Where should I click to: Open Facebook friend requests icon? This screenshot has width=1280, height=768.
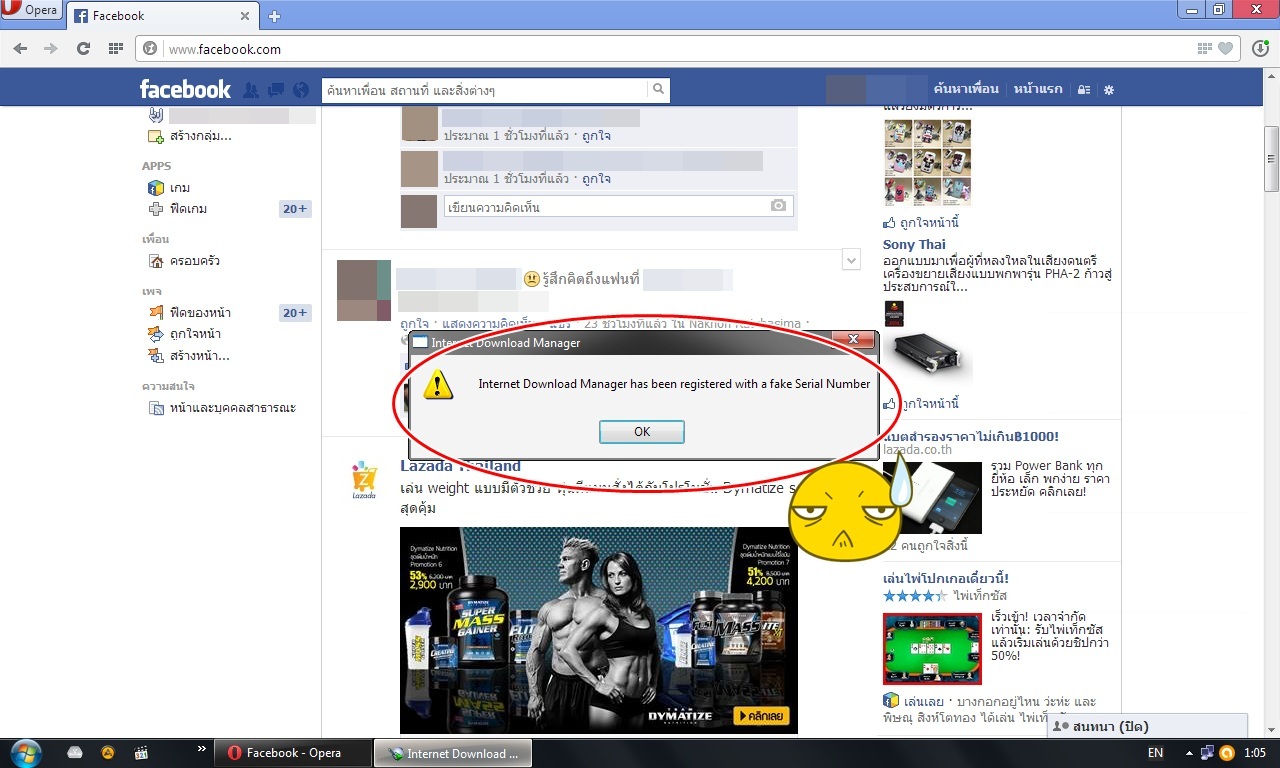[251, 90]
